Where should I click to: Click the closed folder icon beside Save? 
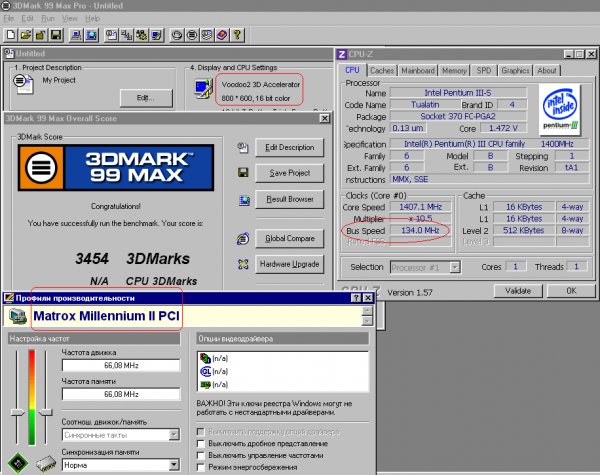click(x=41, y=35)
